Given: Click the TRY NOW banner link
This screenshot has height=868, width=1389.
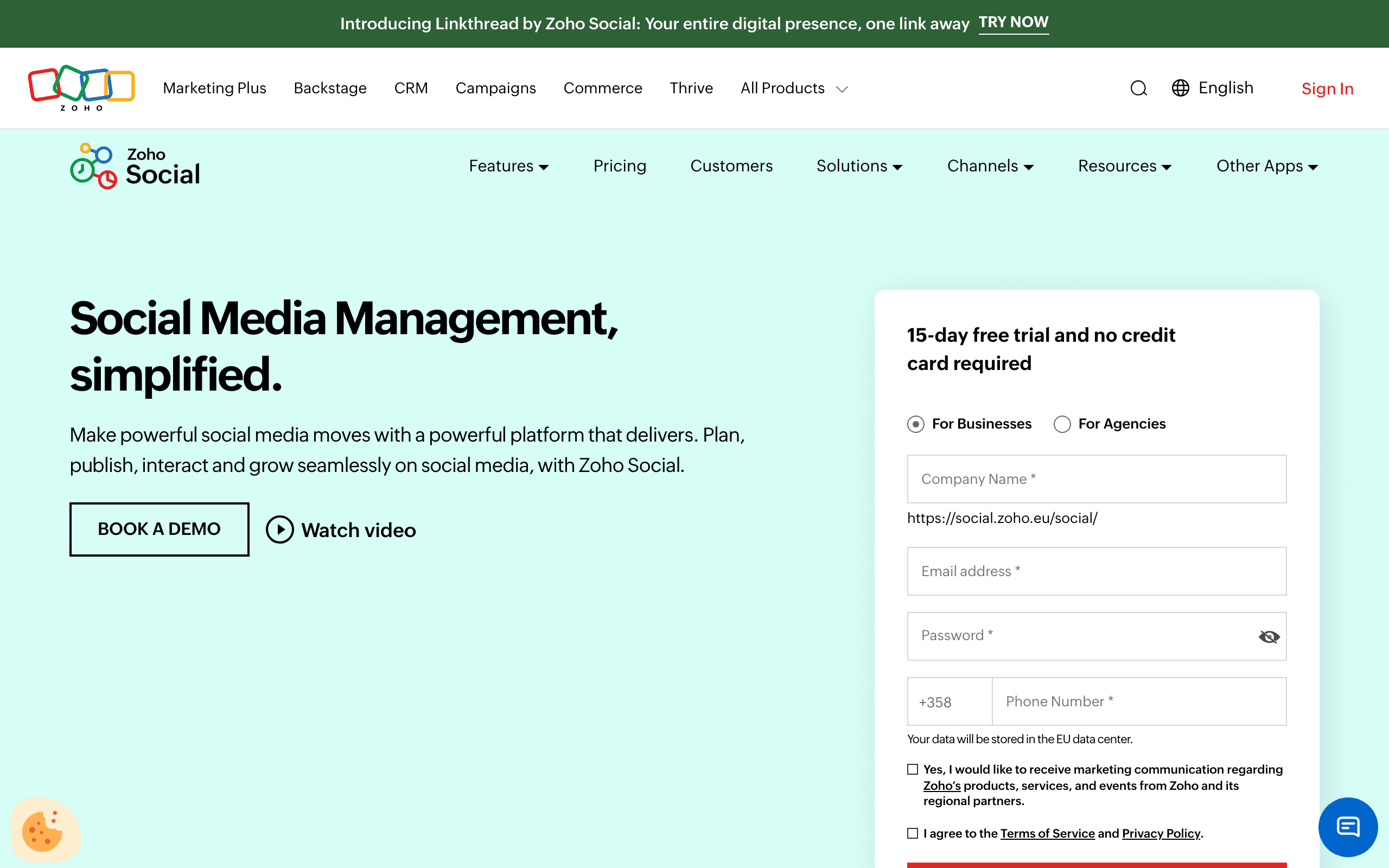Looking at the screenshot, I should (x=1014, y=23).
